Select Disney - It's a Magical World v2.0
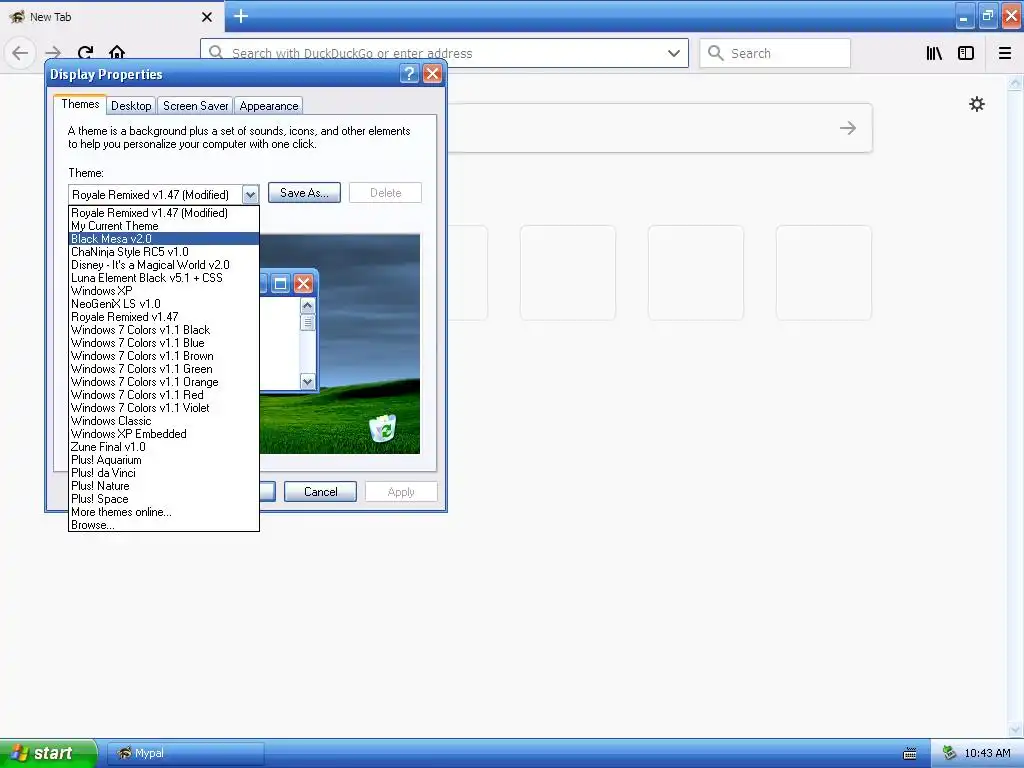The width and height of the screenshot is (1024, 768). point(164,265)
